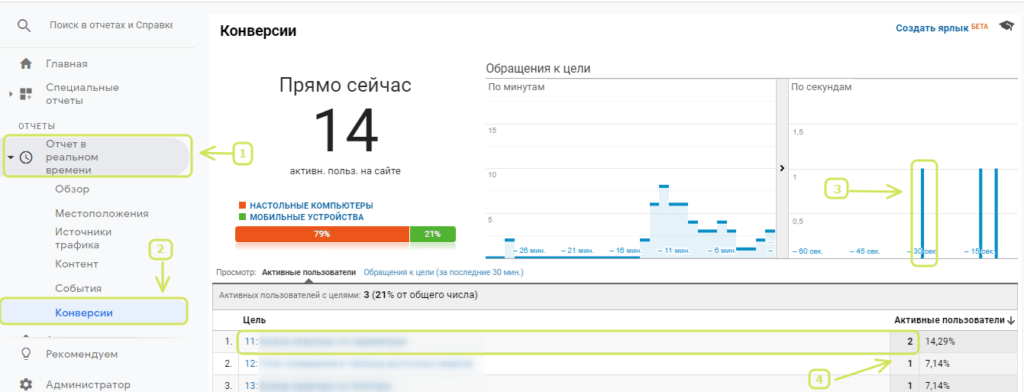
Task: Collapse the Отчет в реальном времени arrow
Action: (10, 157)
